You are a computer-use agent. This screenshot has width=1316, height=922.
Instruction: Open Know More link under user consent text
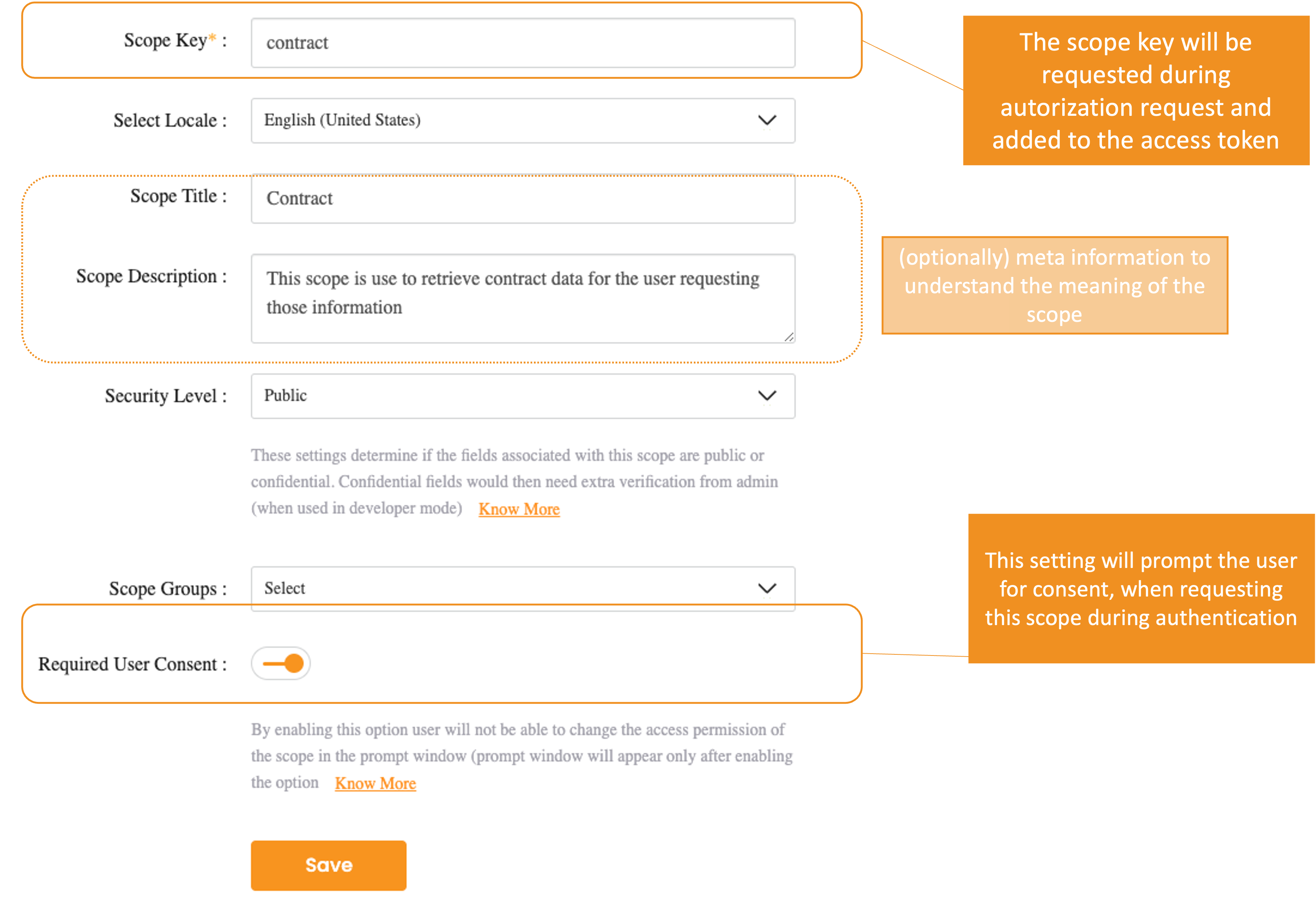tap(375, 783)
